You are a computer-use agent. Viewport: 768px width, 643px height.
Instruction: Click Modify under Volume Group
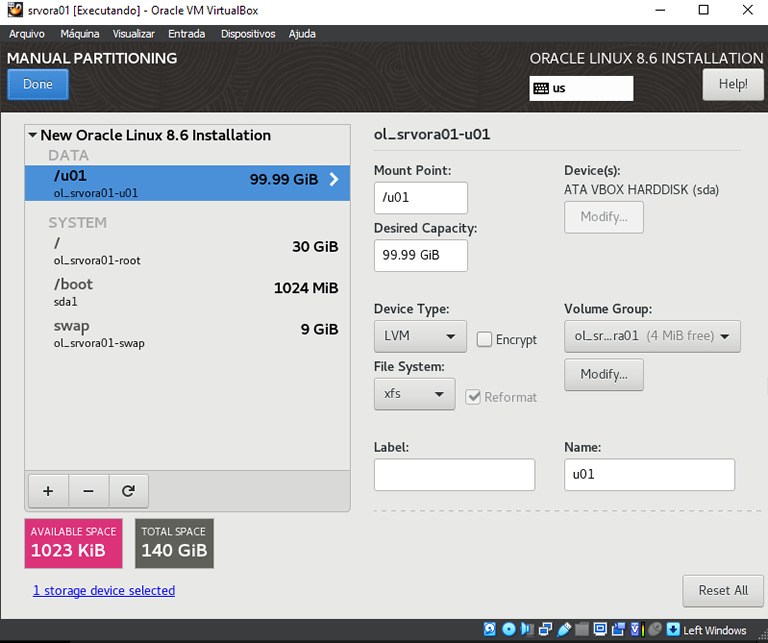(604, 375)
